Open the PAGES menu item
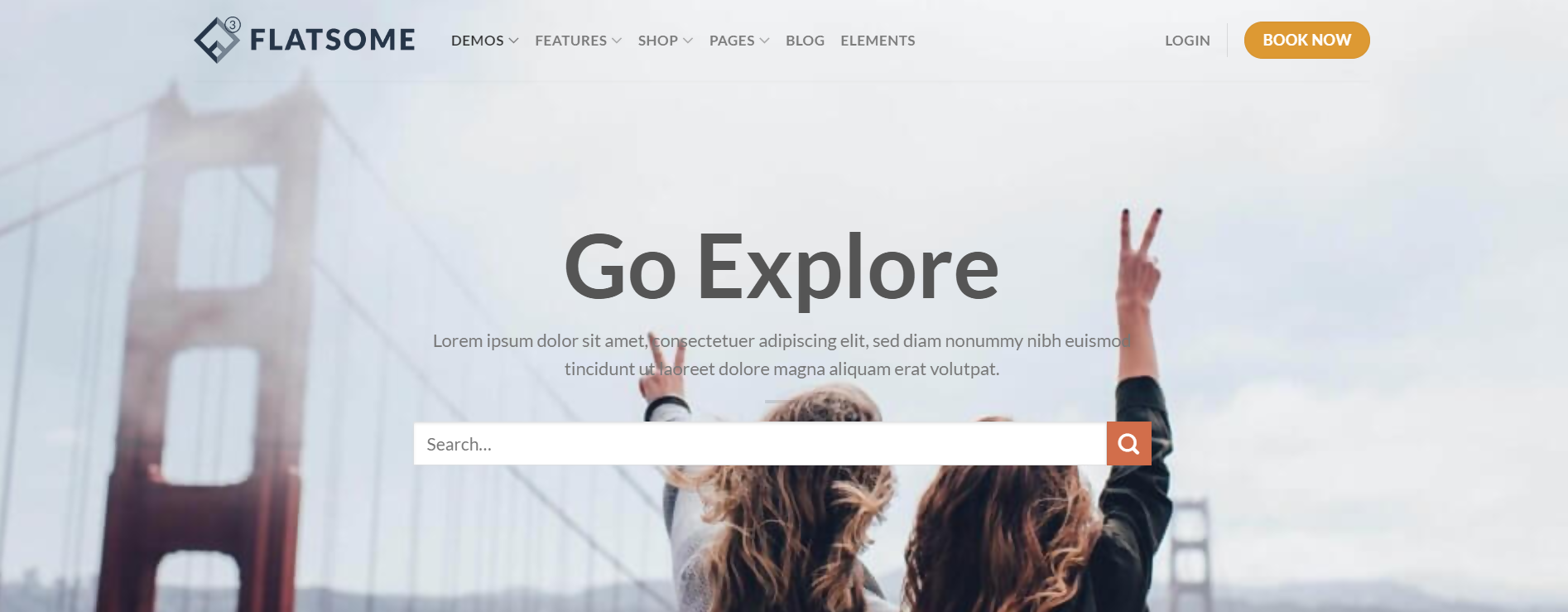Viewport: 1568px width, 612px height. (732, 41)
